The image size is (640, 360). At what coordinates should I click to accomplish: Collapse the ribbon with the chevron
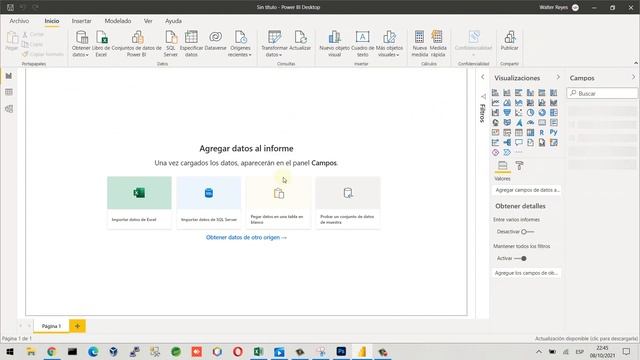click(x=636, y=63)
